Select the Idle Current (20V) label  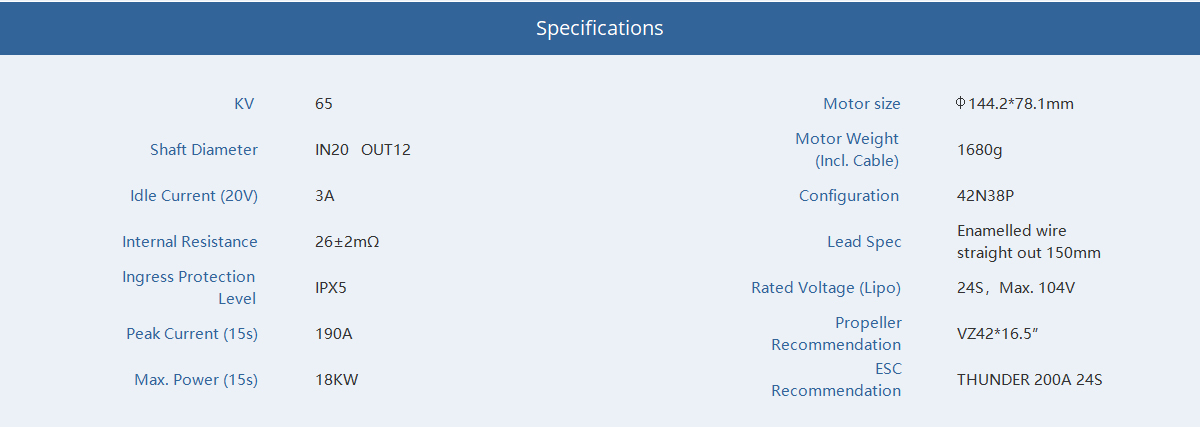point(194,195)
